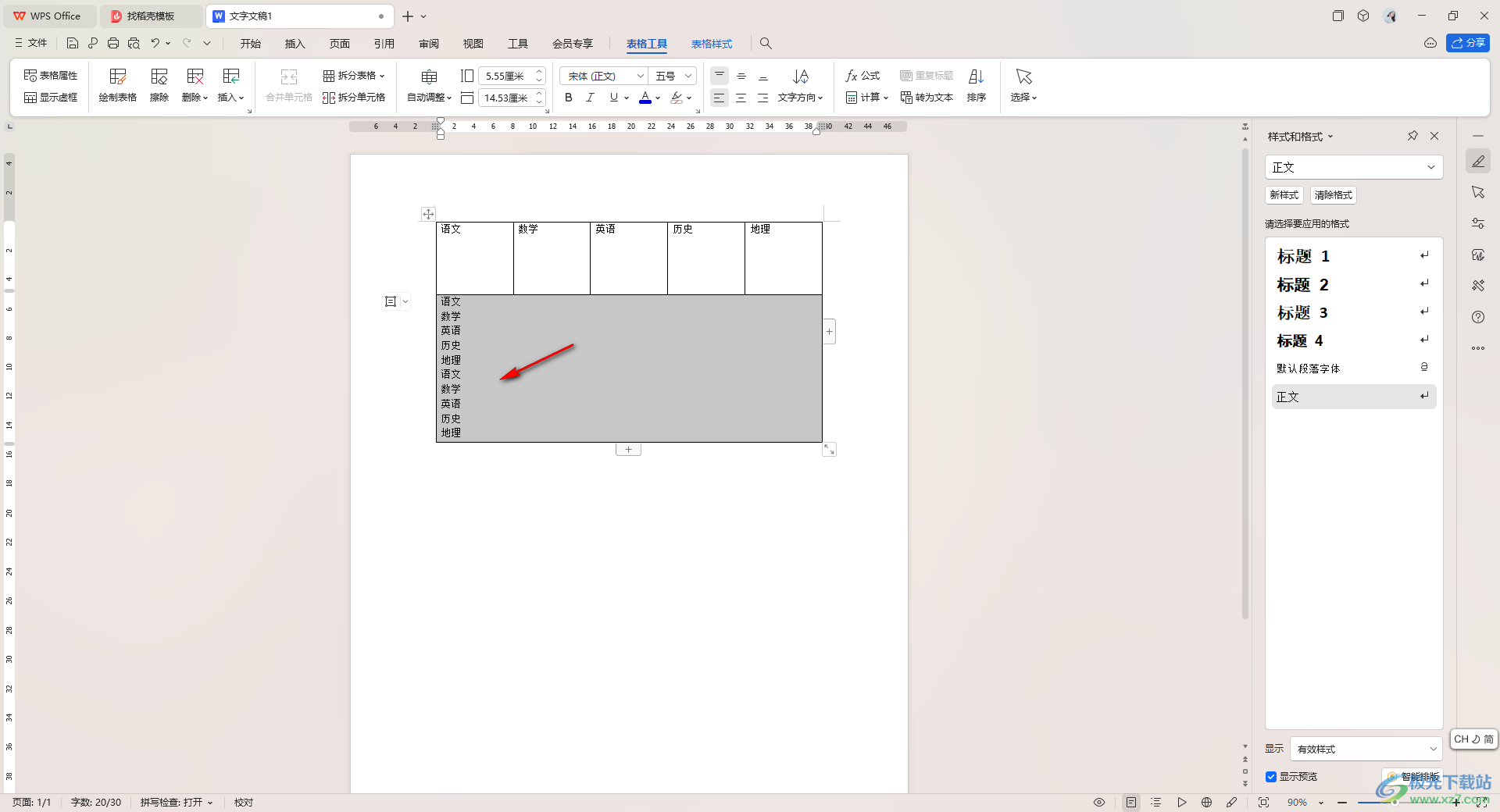Close the Styles and Formatting panel
This screenshot has width=1500, height=812.
click(1434, 136)
